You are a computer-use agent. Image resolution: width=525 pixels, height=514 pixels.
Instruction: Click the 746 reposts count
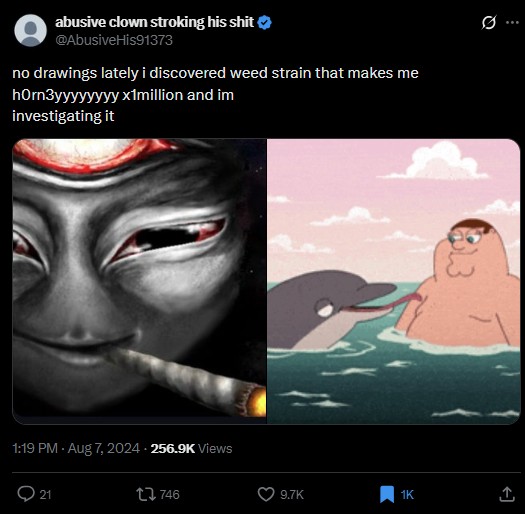pos(169,495)
